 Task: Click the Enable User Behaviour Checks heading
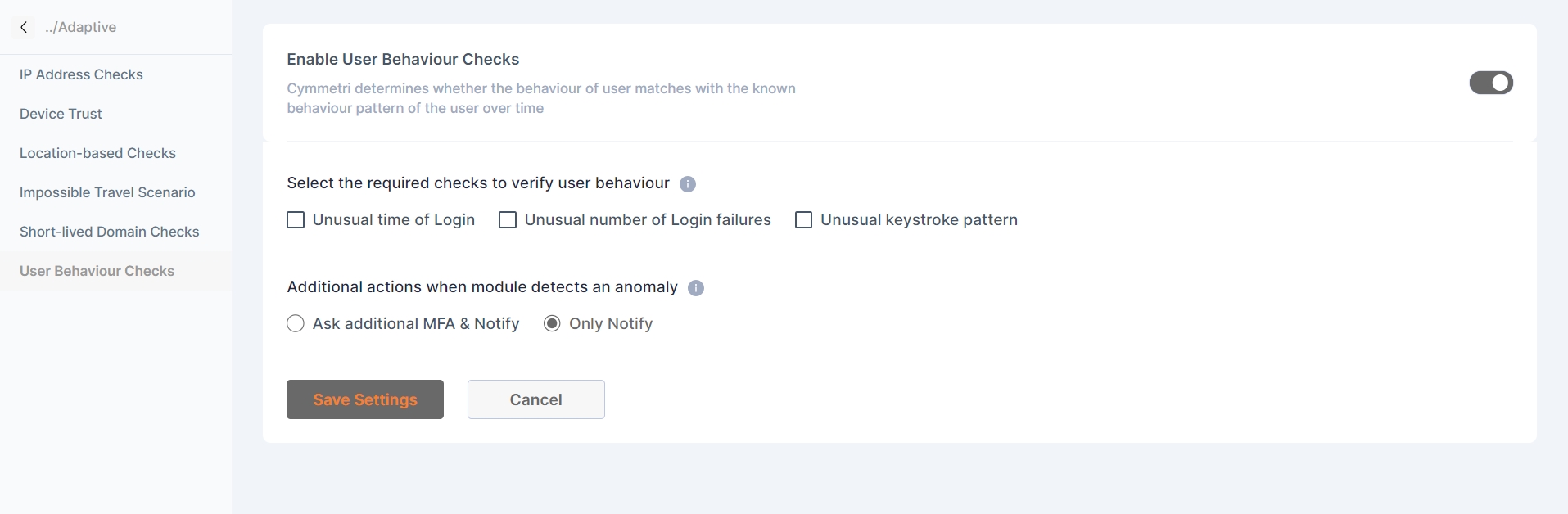pyautogui.click(x=403, y=59)
